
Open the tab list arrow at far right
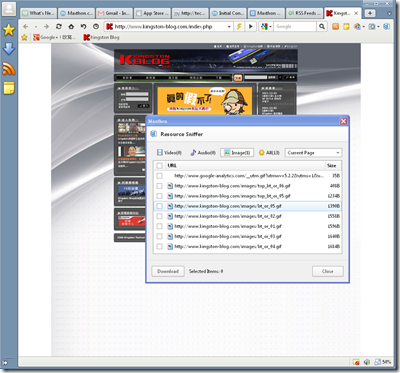point(389,14)
